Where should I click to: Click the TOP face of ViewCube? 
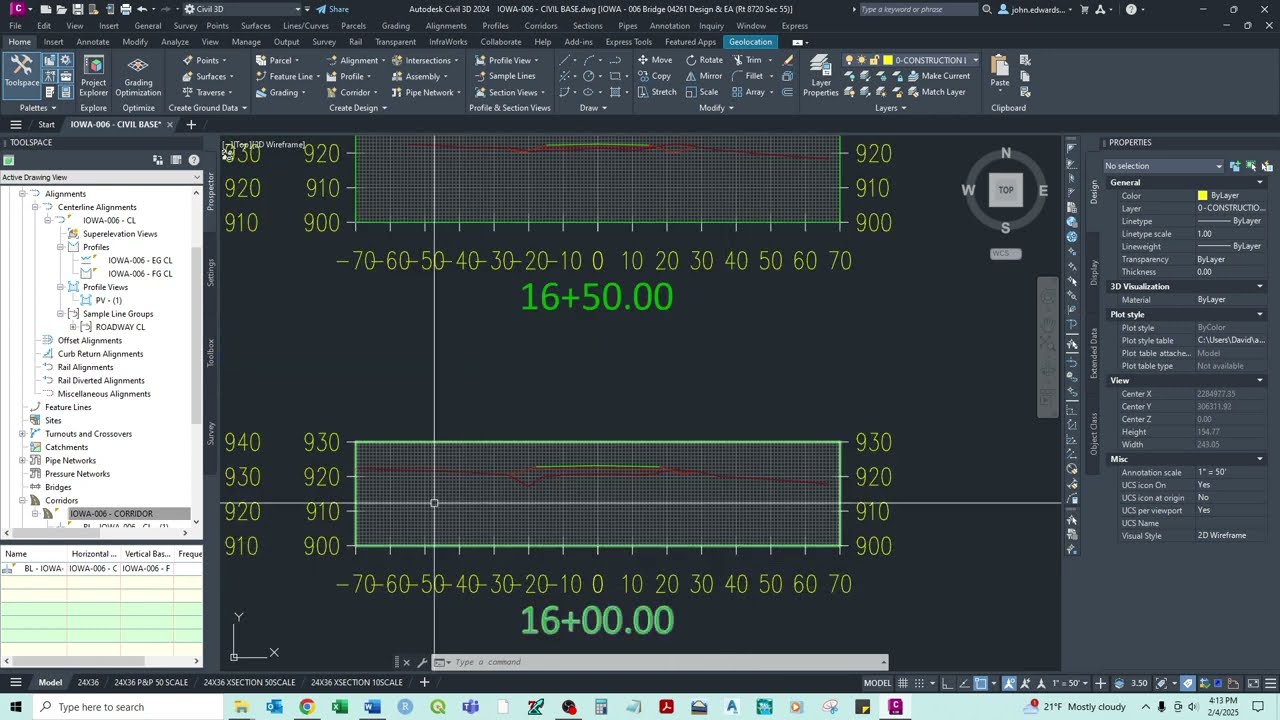[x=1006, y=189]
